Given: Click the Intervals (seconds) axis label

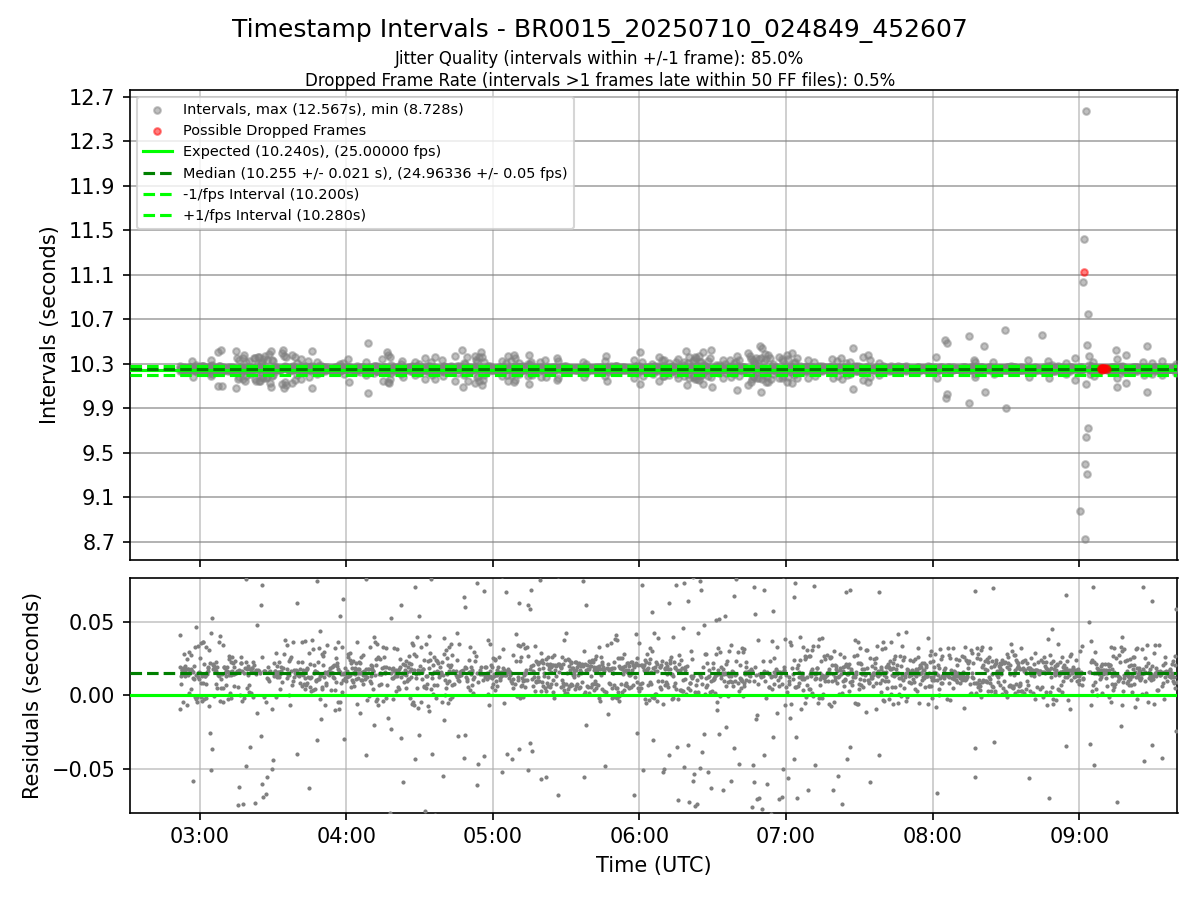Looking at the screenshot, I should (x=49, y=325).
